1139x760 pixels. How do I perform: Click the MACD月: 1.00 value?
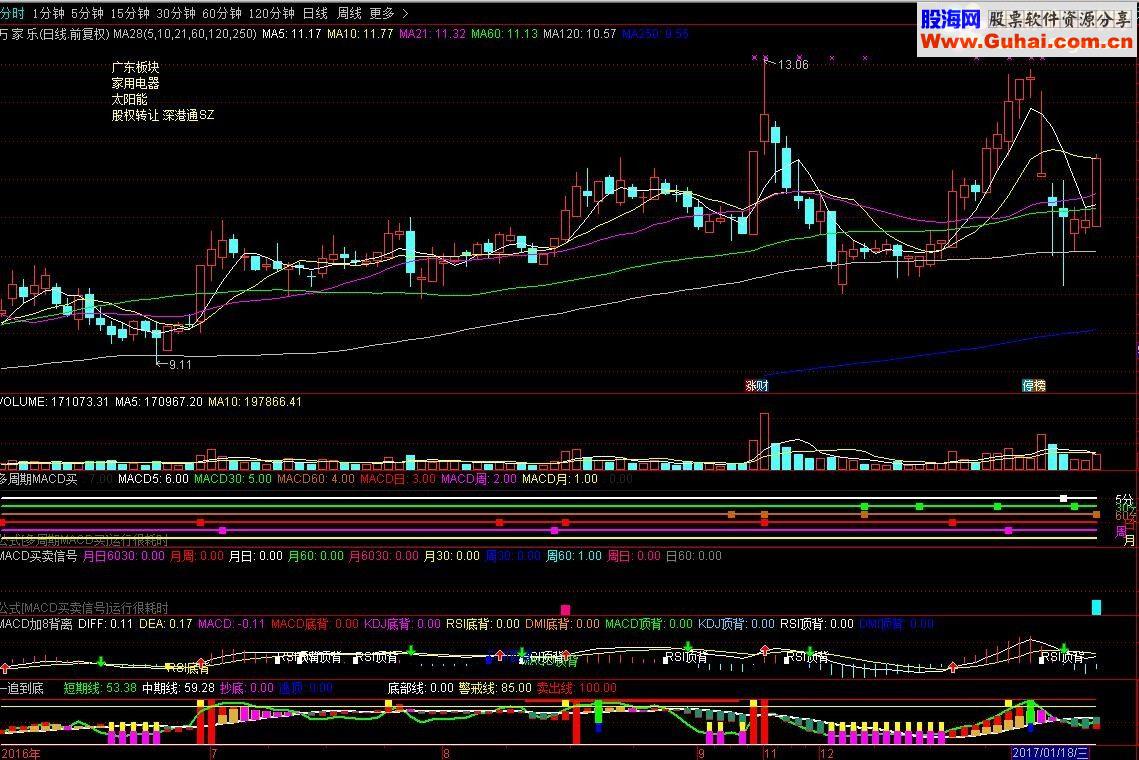pyautogui.click(x=559, y=479)
